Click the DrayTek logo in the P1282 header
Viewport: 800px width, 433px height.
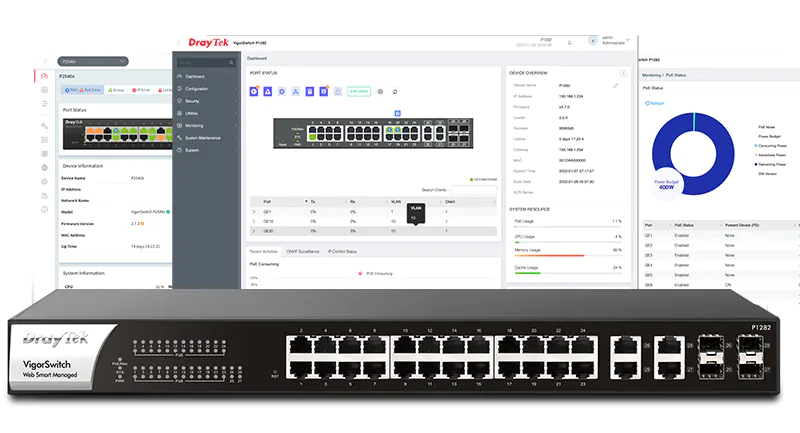point(208,43)
